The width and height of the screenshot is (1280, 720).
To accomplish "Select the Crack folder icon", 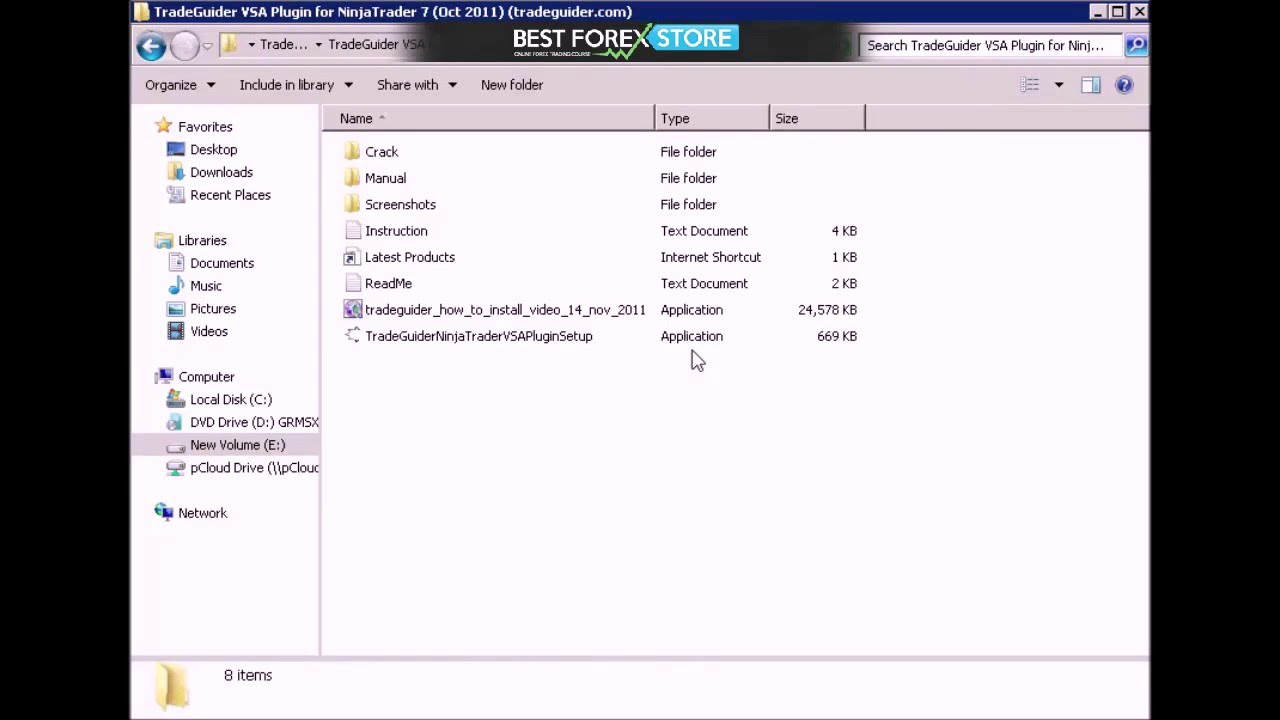I will tap(352, 152).
